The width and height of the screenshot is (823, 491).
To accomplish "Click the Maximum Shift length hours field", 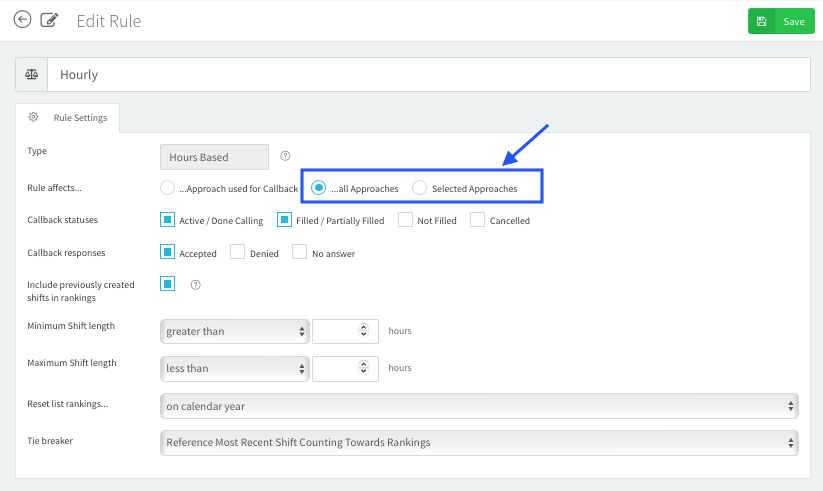I will [x=345, y=369].
